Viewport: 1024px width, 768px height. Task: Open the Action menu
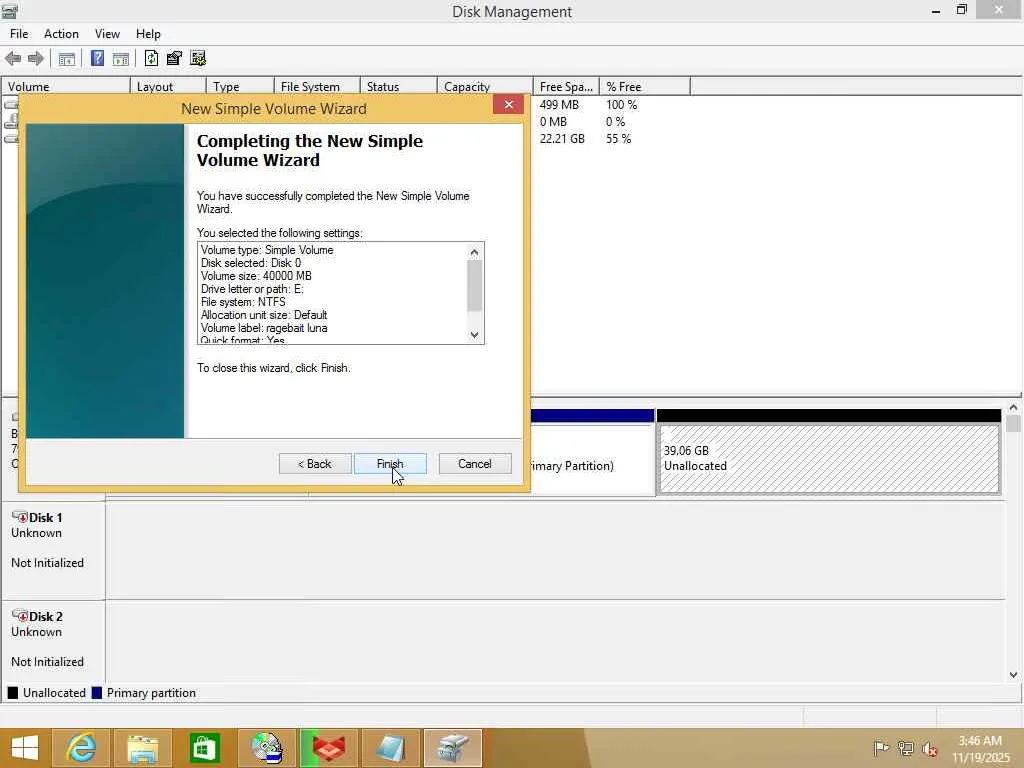(61, 34)
